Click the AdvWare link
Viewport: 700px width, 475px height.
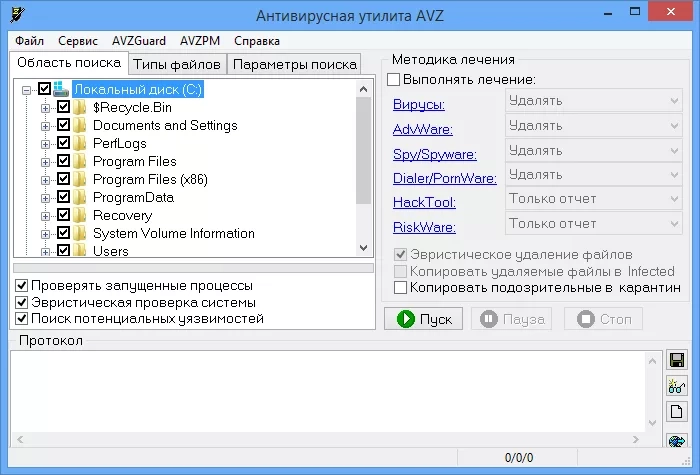coord(423,129)
